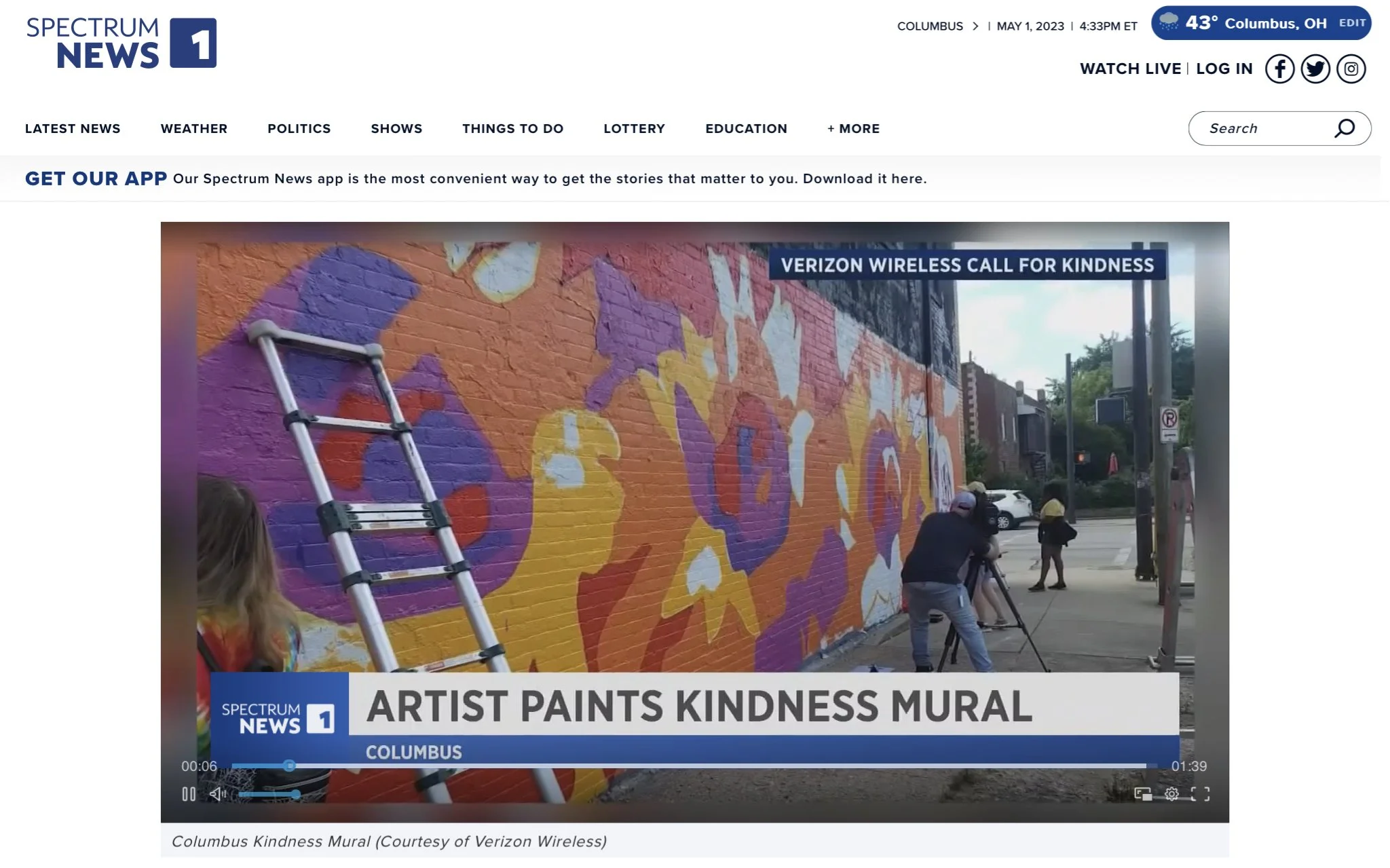Click the search magnifier icon
The image size is (1390, 868).
(x=1344, y=128)
